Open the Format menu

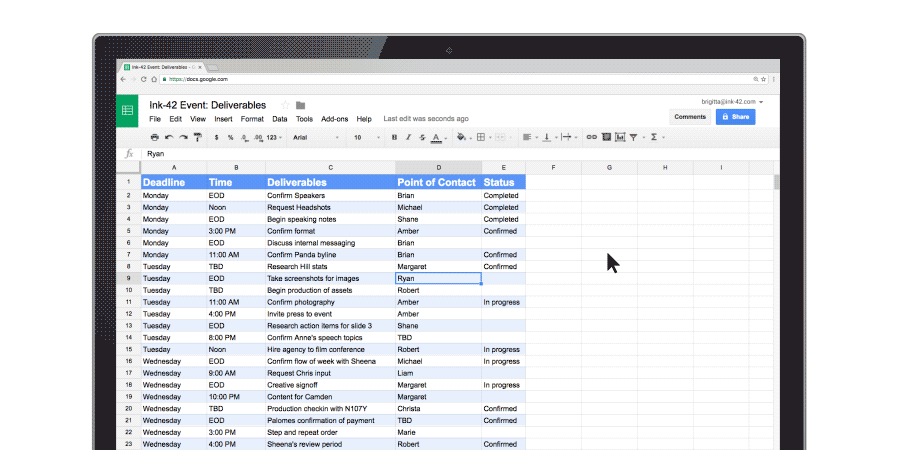pos(252,119)
